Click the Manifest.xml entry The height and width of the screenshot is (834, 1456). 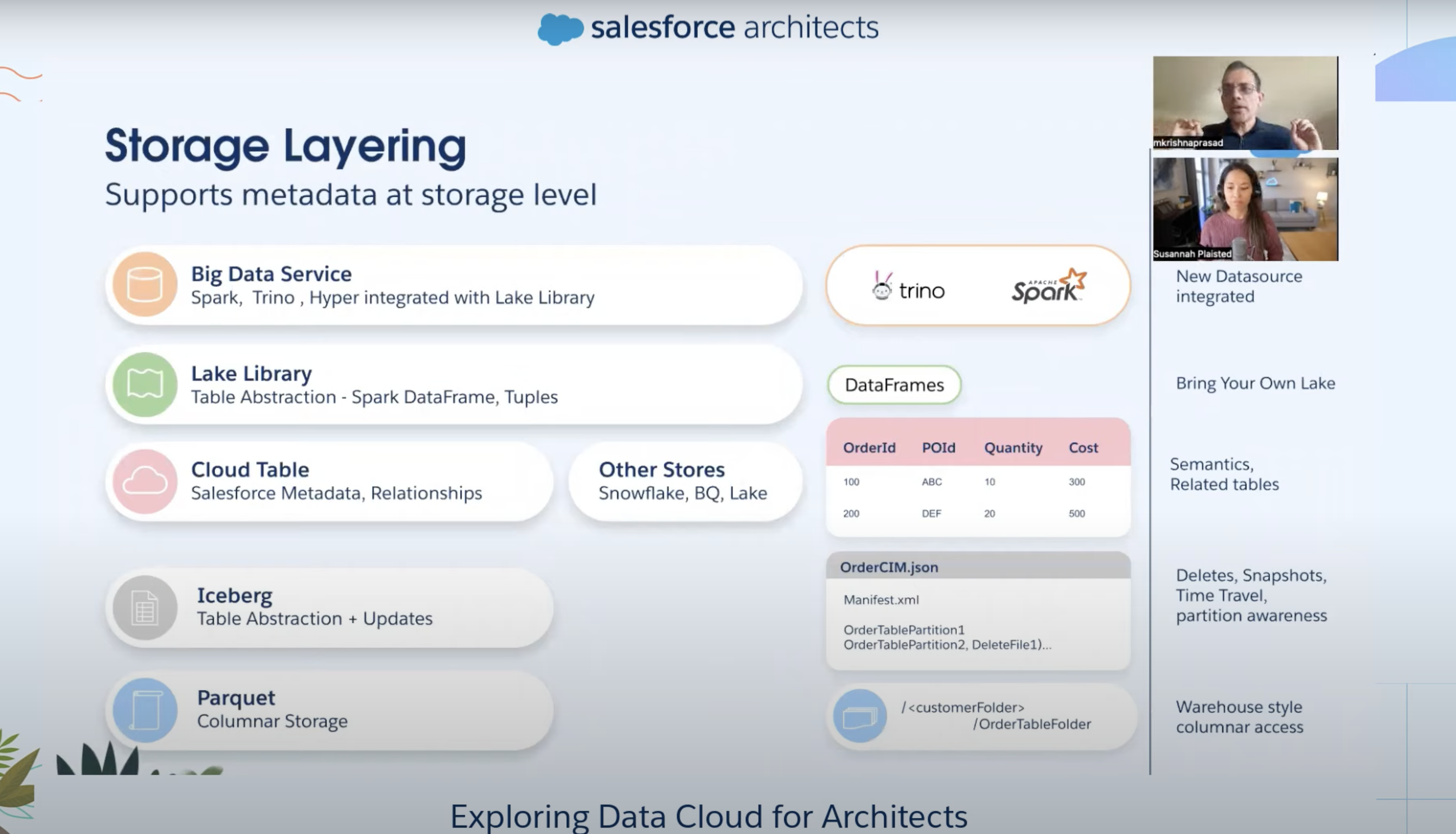pos(881,600)
